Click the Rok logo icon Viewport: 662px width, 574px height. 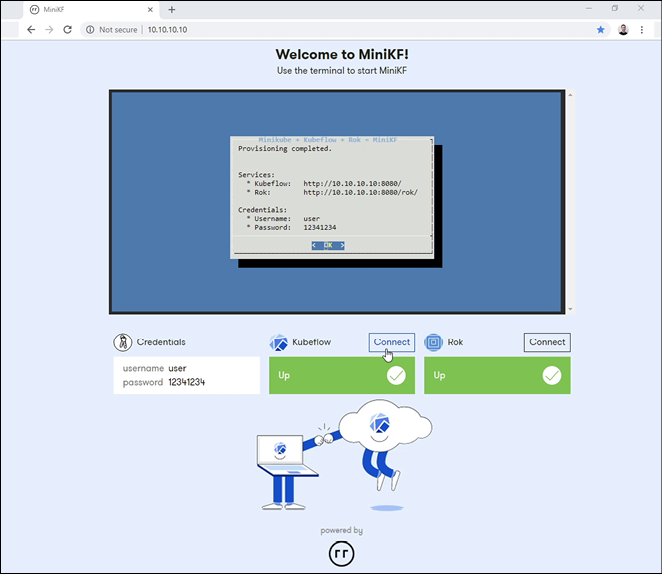433,342
